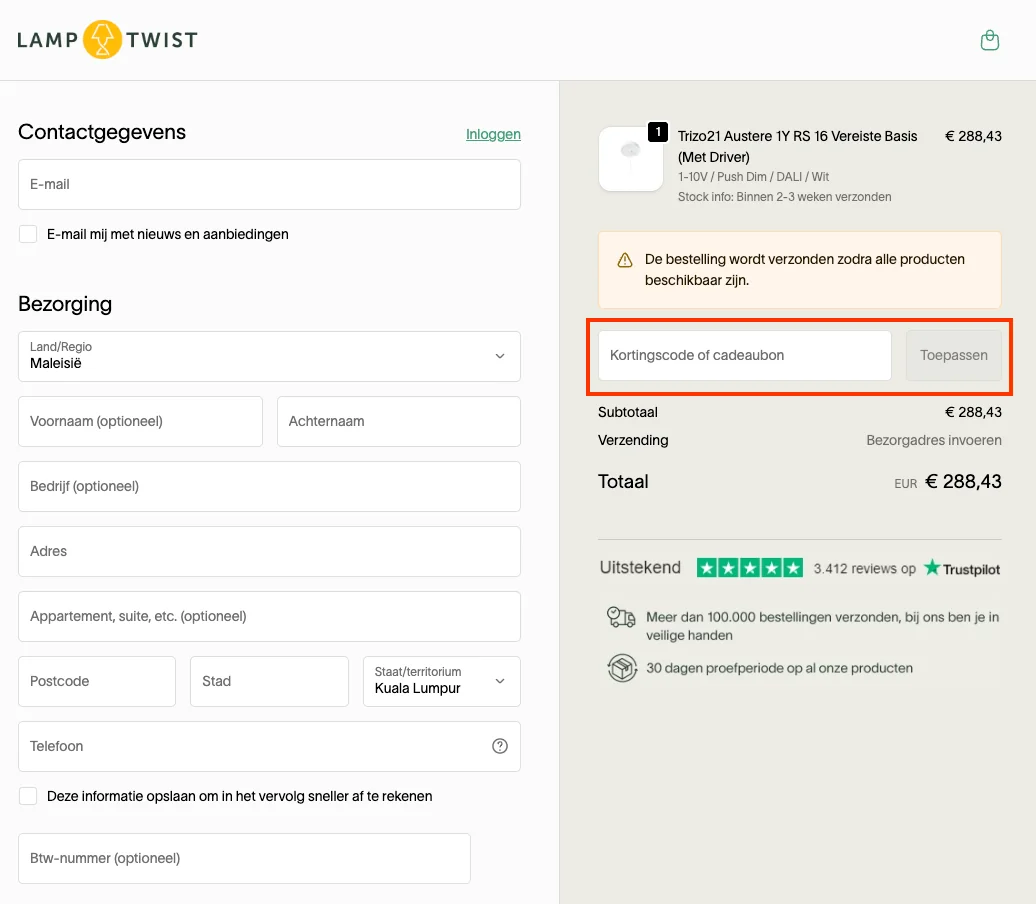Focus the E-mail input field
1036x904 pixels.
point(269,184)
